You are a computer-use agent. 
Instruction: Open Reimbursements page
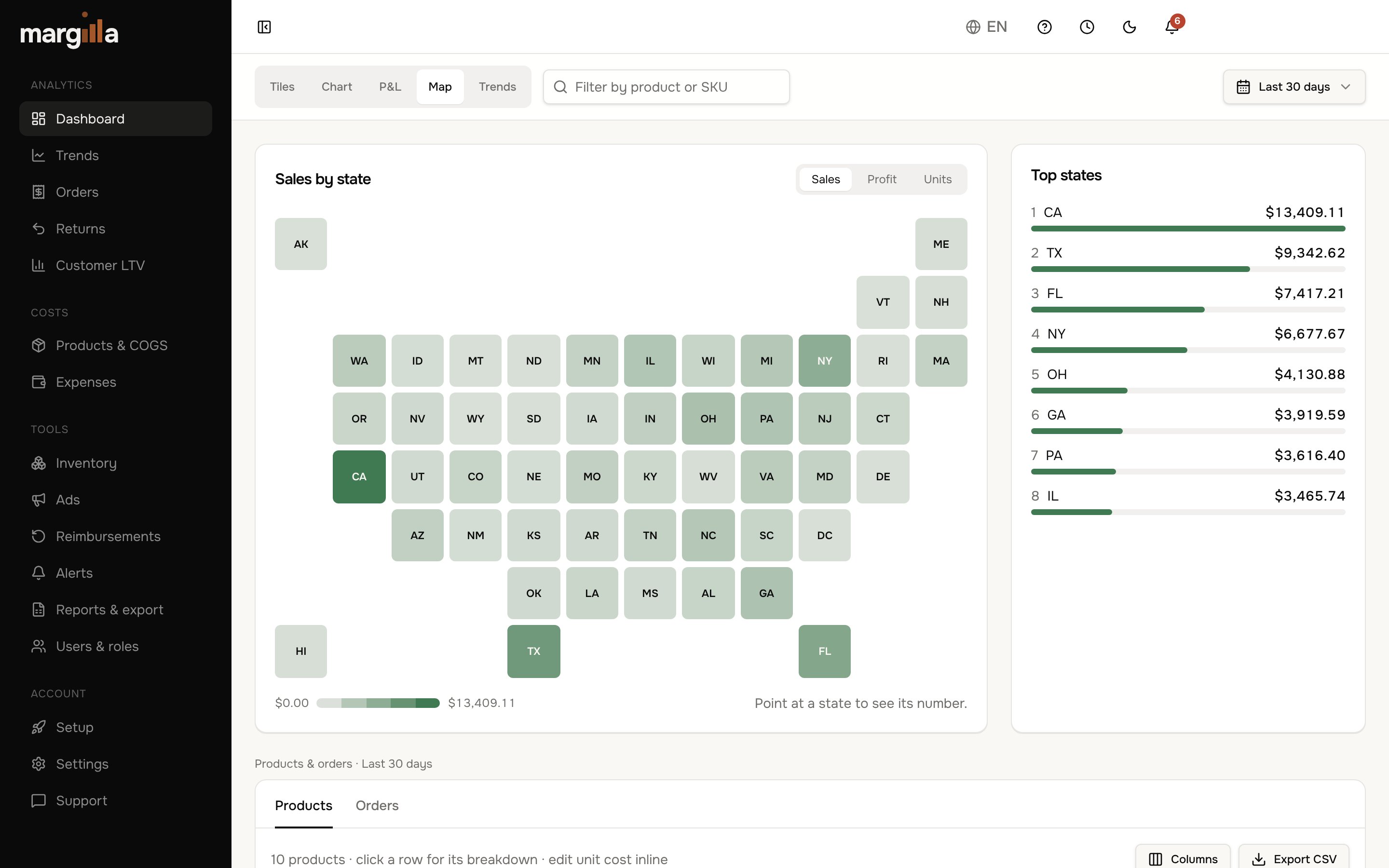115,537
